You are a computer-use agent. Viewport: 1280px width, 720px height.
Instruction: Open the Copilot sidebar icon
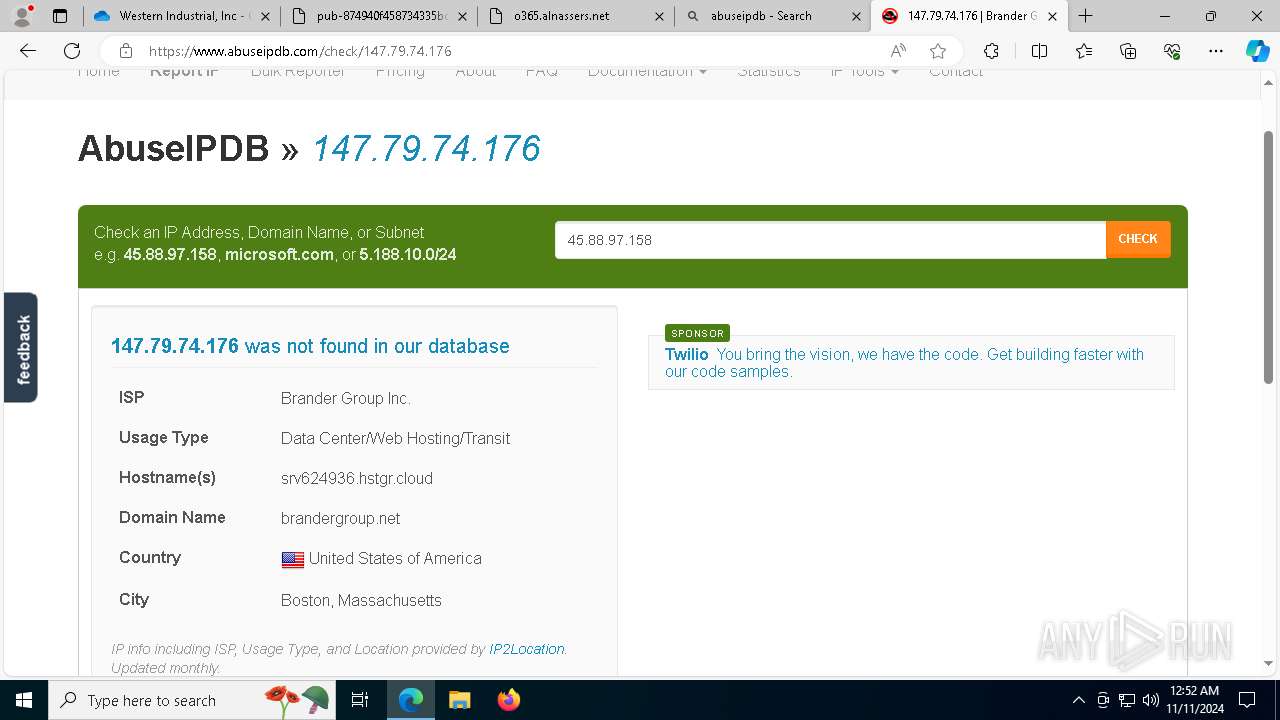click(x=1257, y=51)
